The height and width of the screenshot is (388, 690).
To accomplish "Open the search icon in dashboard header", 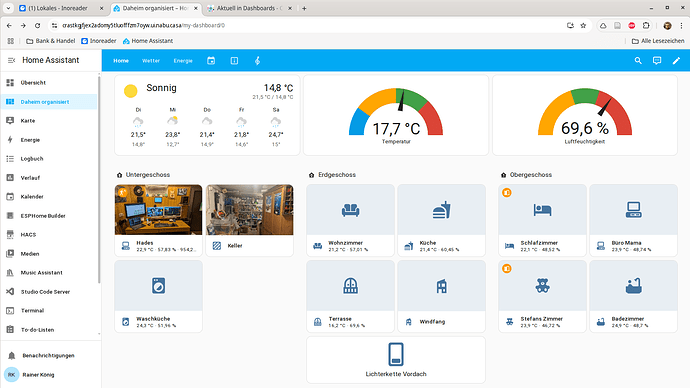I will (x=638, y=61).
